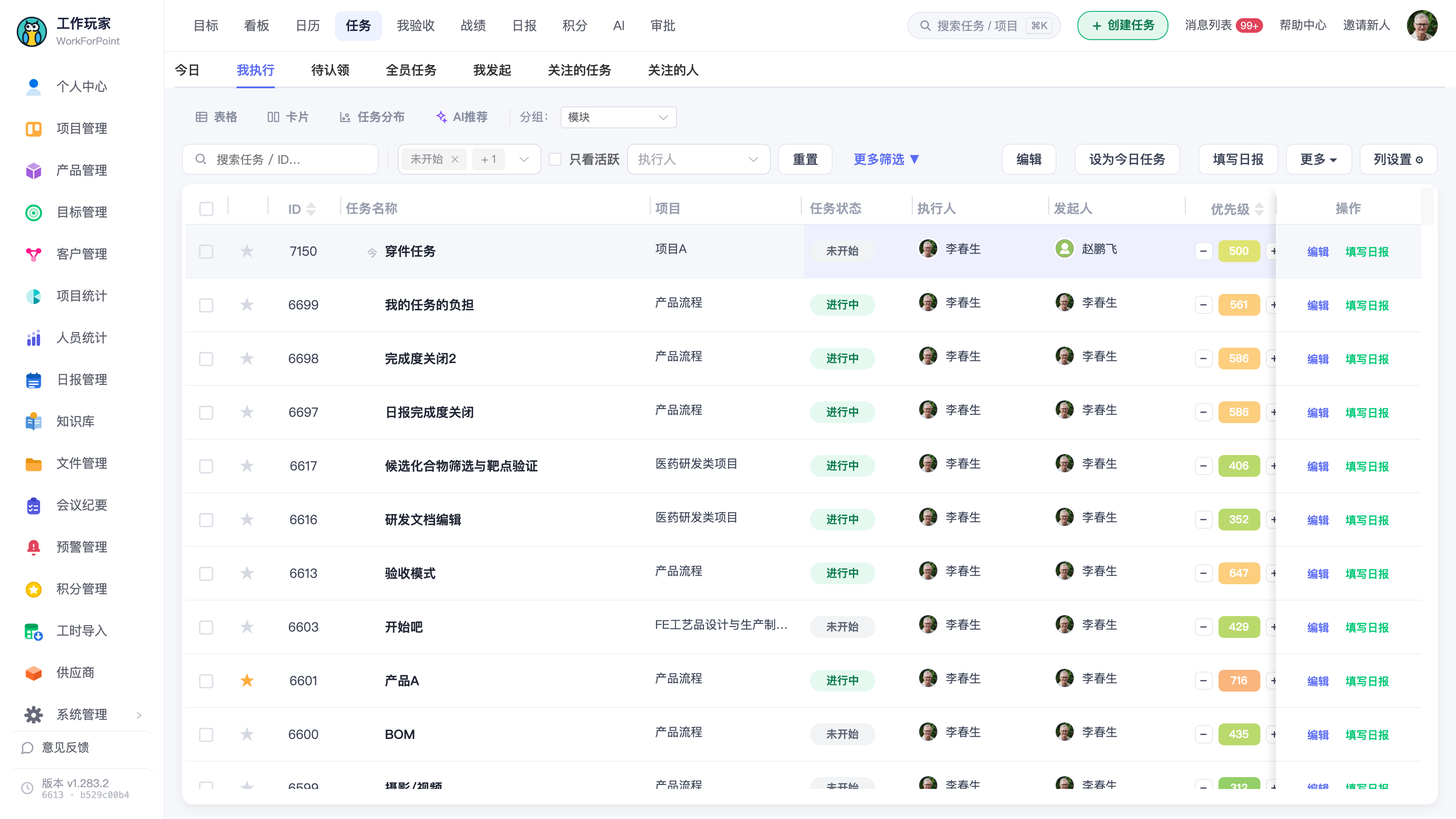Open the 全员任务 sub-tab
Image resolution: width=1456 pixels, height=819 pixels.
pyautogui.click(x=411, y=70)
